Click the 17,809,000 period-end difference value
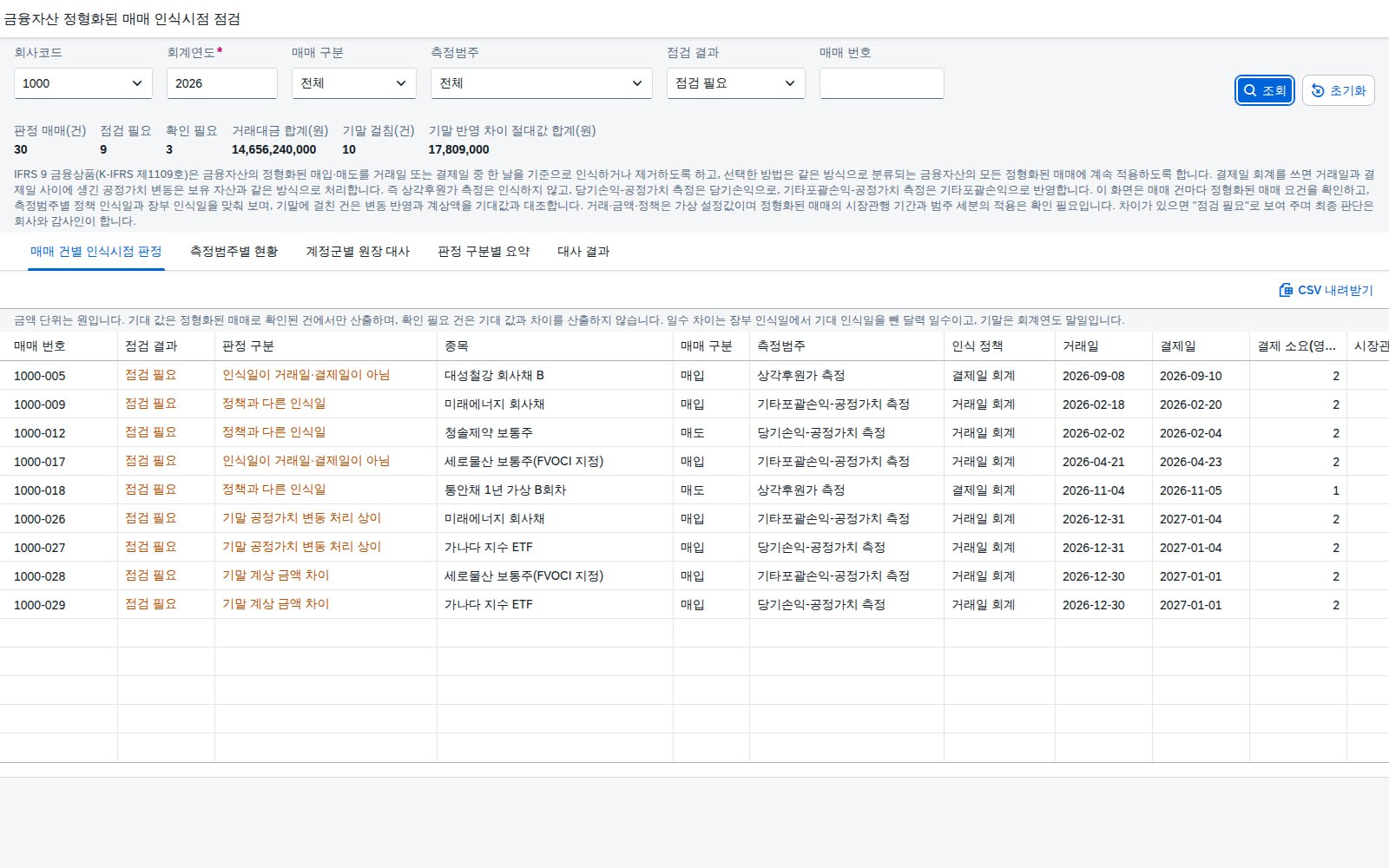Image resolution: width=1389 pixels, height=868 pixels. (x=458, y=149)
